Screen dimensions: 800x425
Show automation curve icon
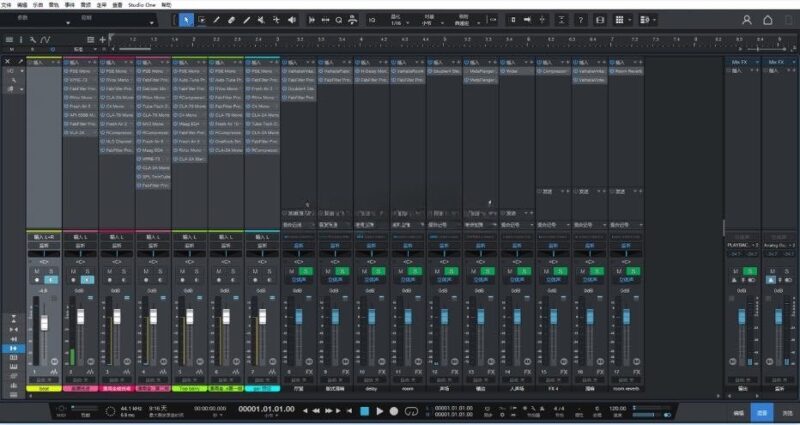click(45, 39)
